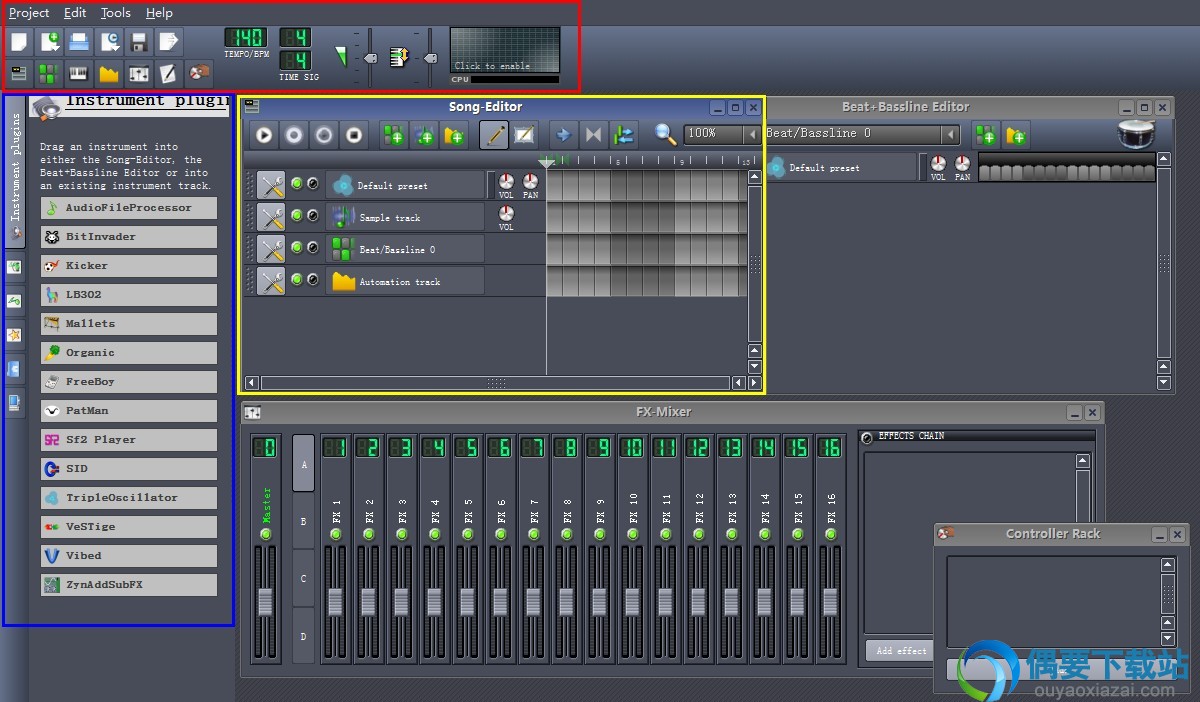Mute the Default preset track

point(297,184)
